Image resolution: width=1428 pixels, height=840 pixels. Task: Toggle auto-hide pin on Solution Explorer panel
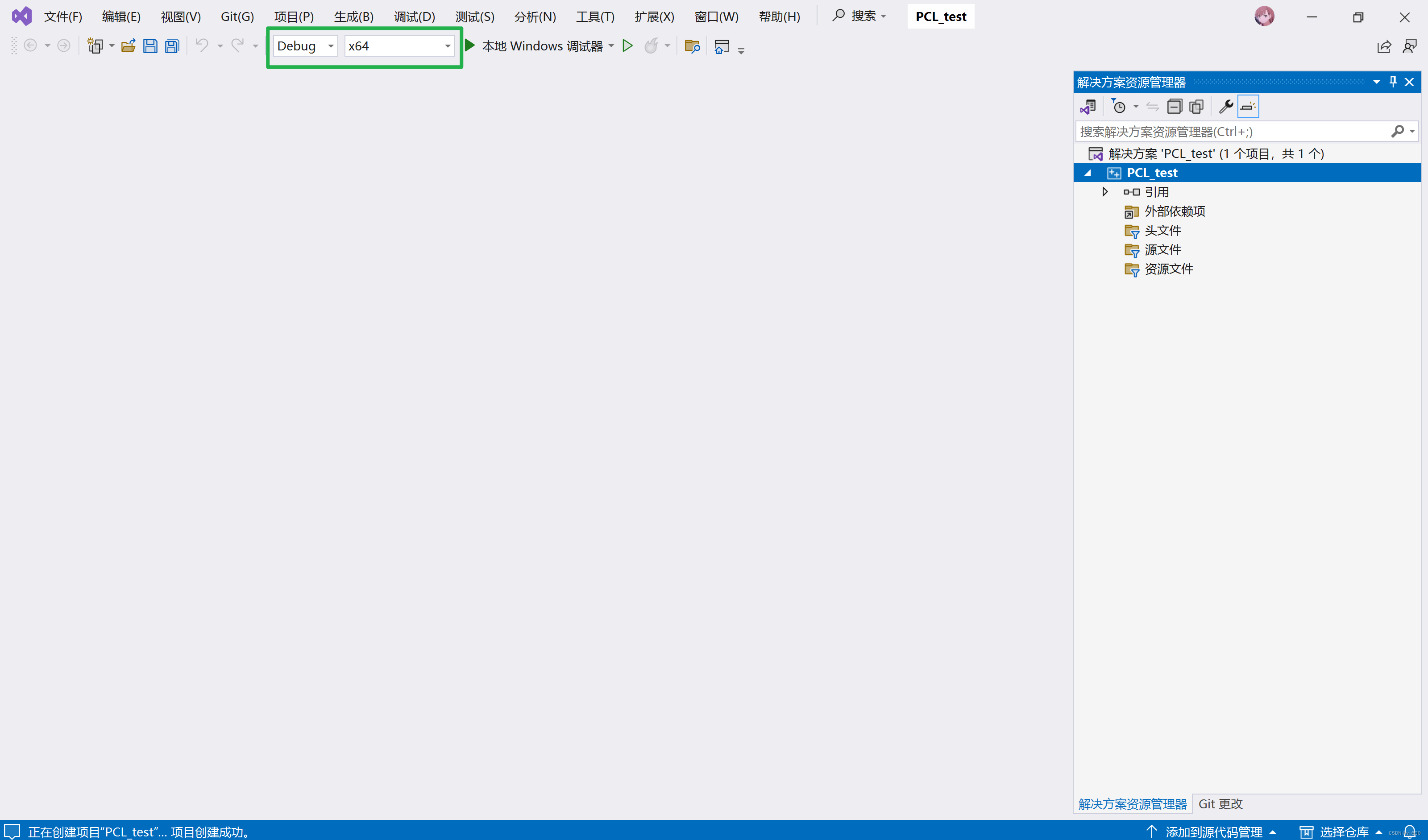[x=1393, y=82]
